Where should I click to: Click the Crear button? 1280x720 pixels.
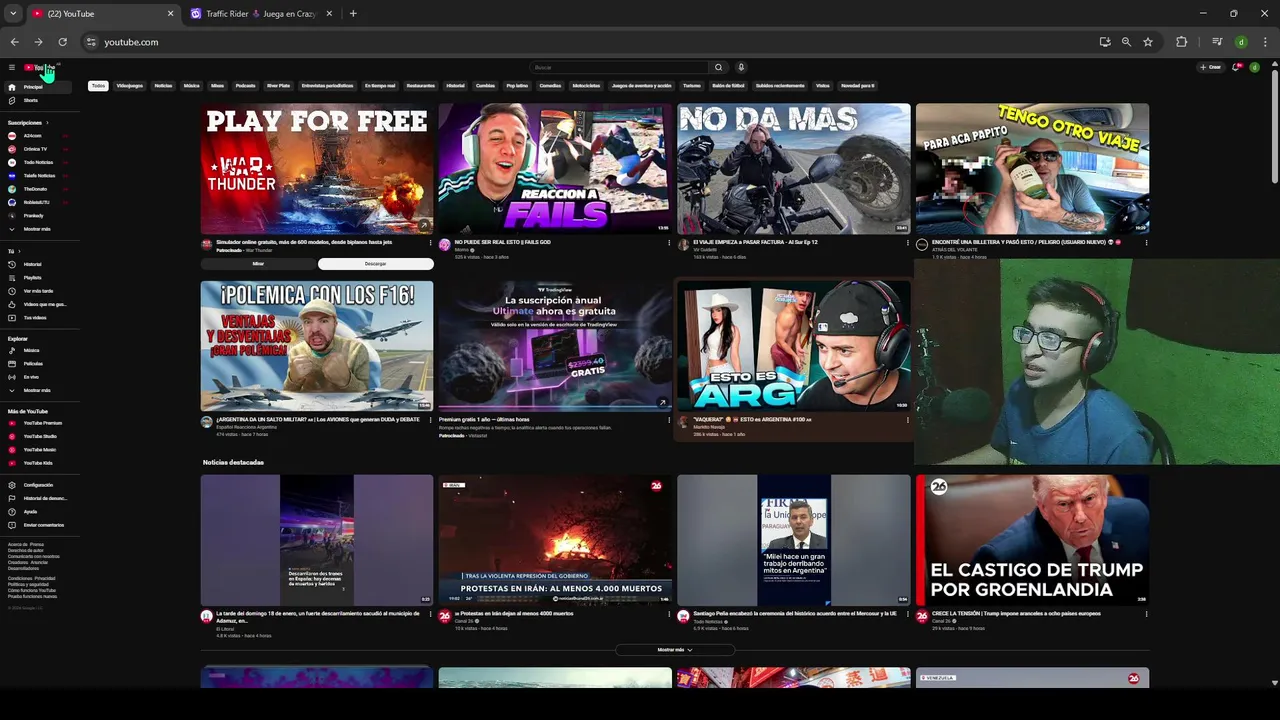tap(1211, 67)
